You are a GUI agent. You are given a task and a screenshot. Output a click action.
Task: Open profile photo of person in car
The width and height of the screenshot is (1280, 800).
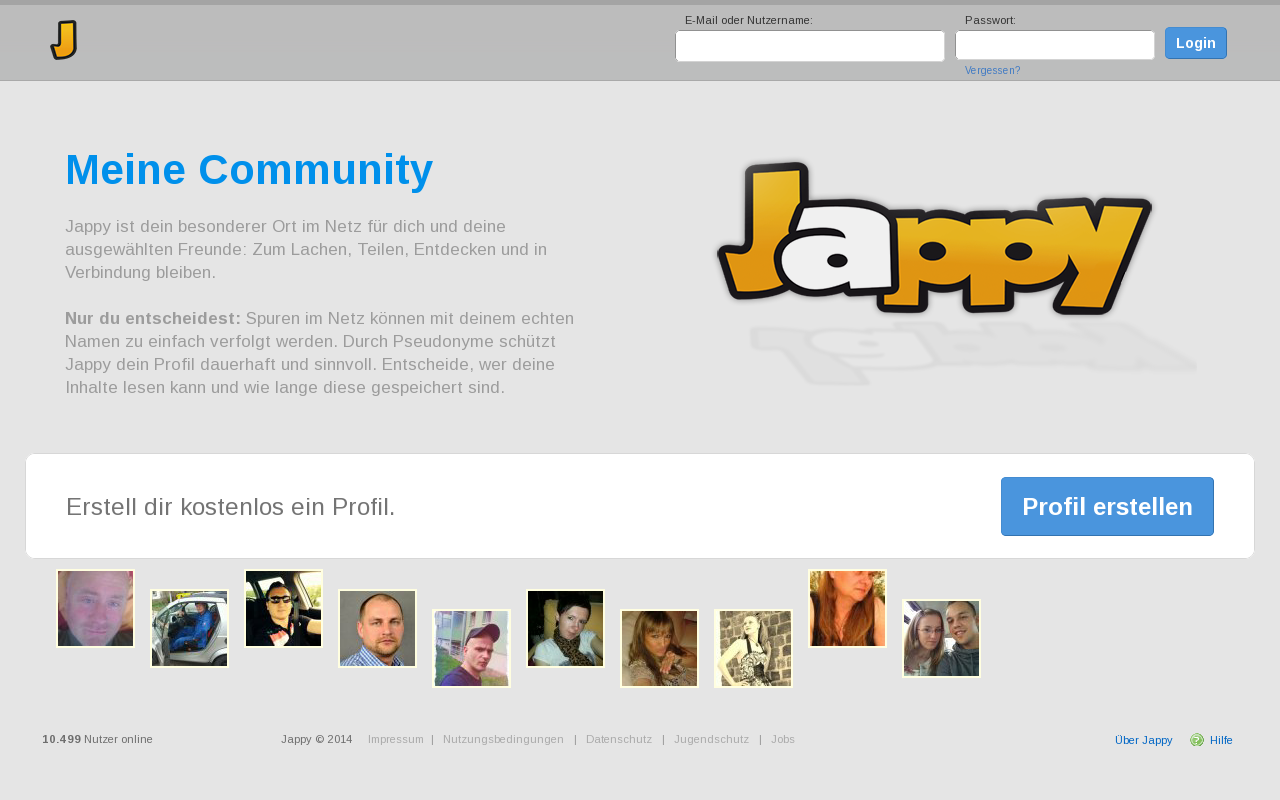click(x=189, y=628)
